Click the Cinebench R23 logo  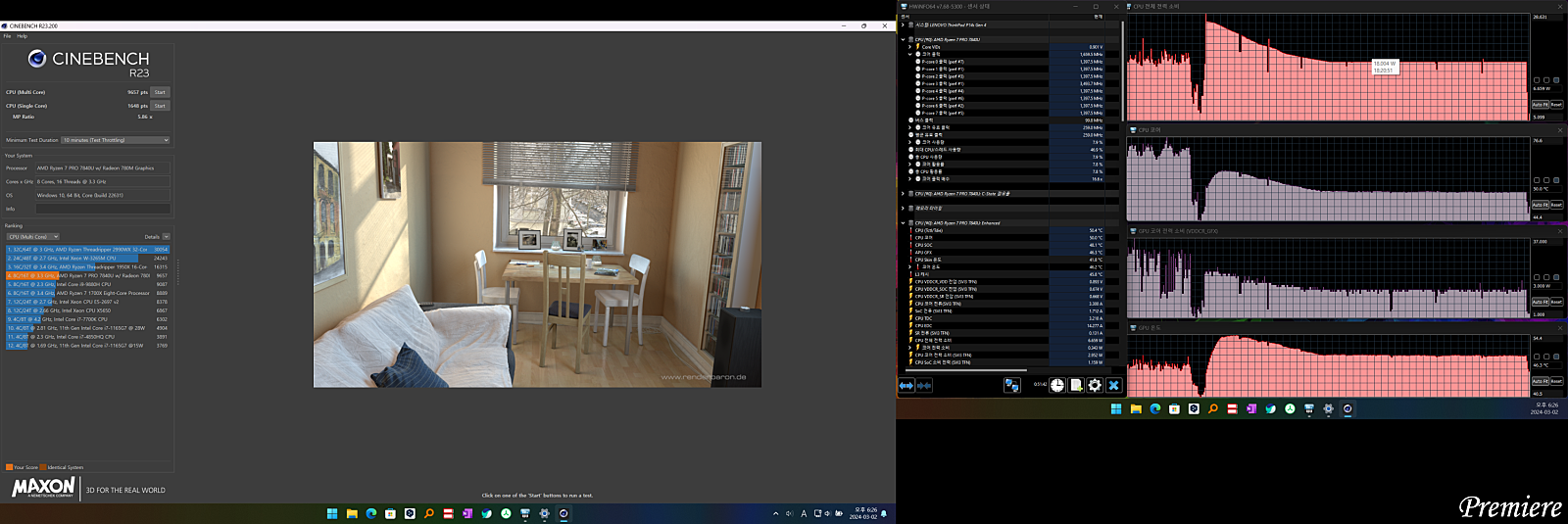[x=89, y=64]
